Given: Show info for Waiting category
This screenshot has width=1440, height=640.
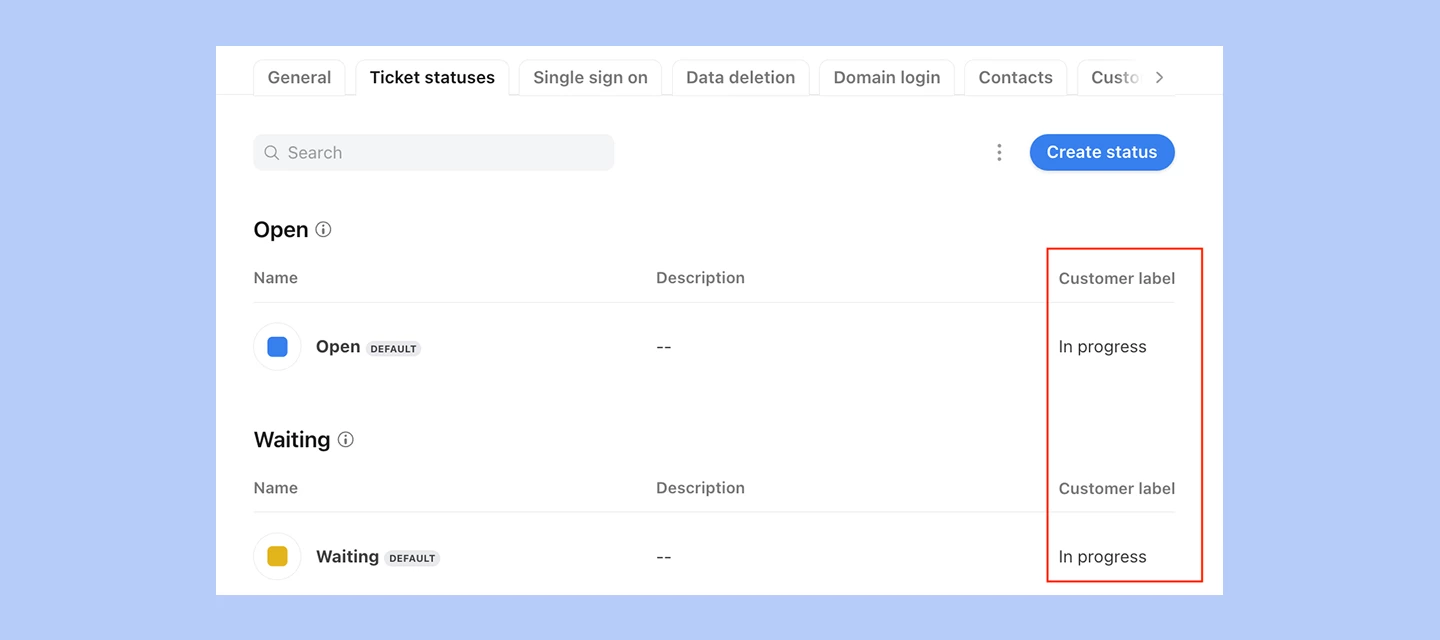Looking at the screenshot, I should [x=346, y=439].
